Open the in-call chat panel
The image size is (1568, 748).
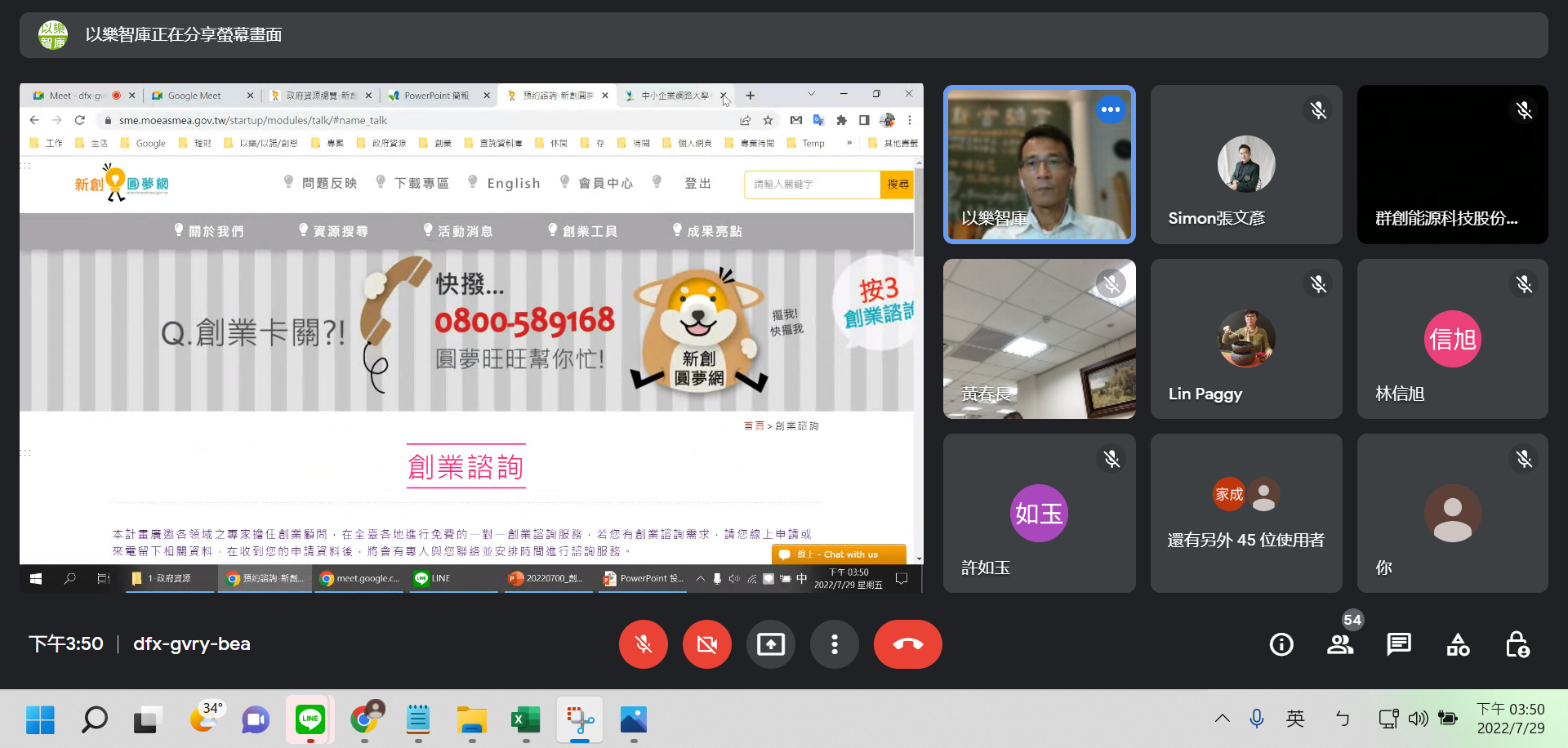1398,644
